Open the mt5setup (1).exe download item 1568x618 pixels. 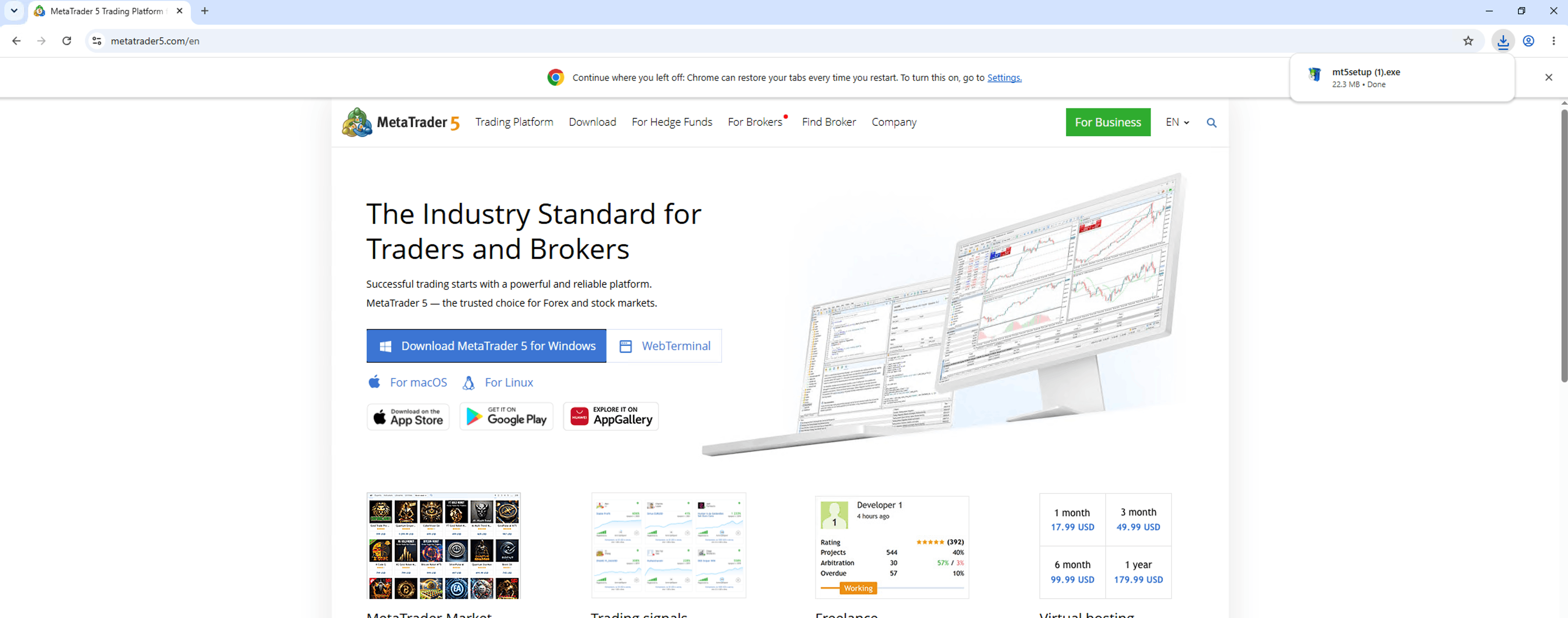[x=1401, y=77]
